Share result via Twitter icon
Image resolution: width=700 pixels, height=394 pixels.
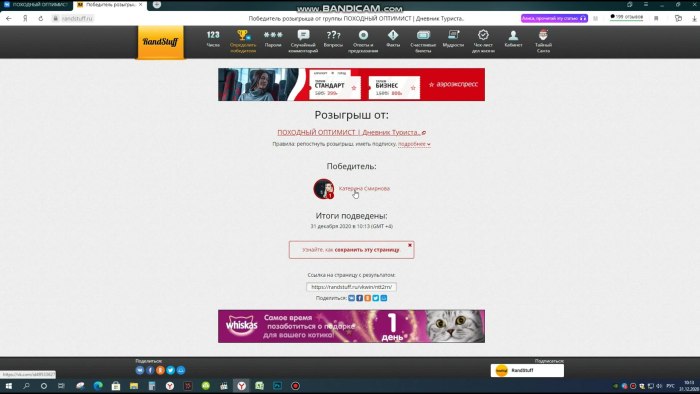[375, 298]
